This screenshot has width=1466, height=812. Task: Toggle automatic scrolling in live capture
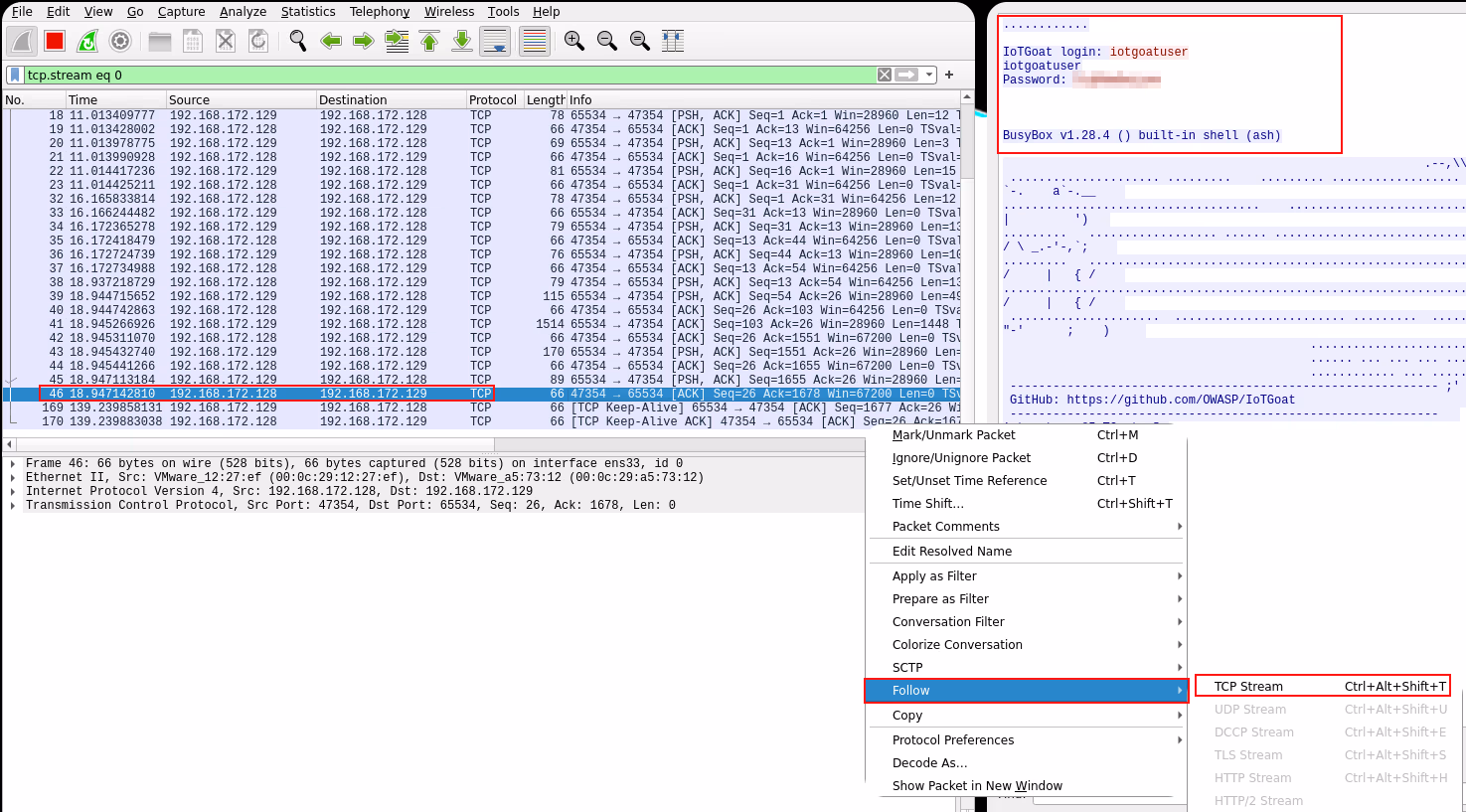494,41
